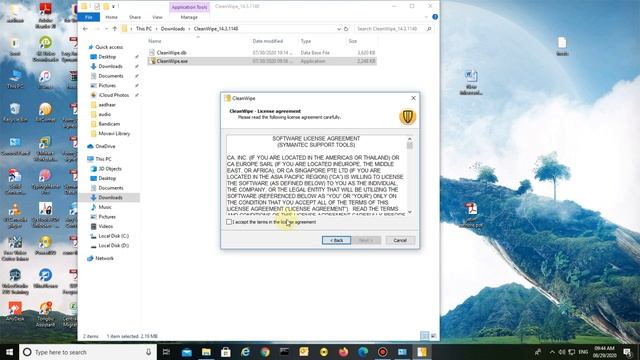Click 'This PC' in address breadcrumb
Image resolution: width=640 pixels, height=360 pixels.
point(144,29)
